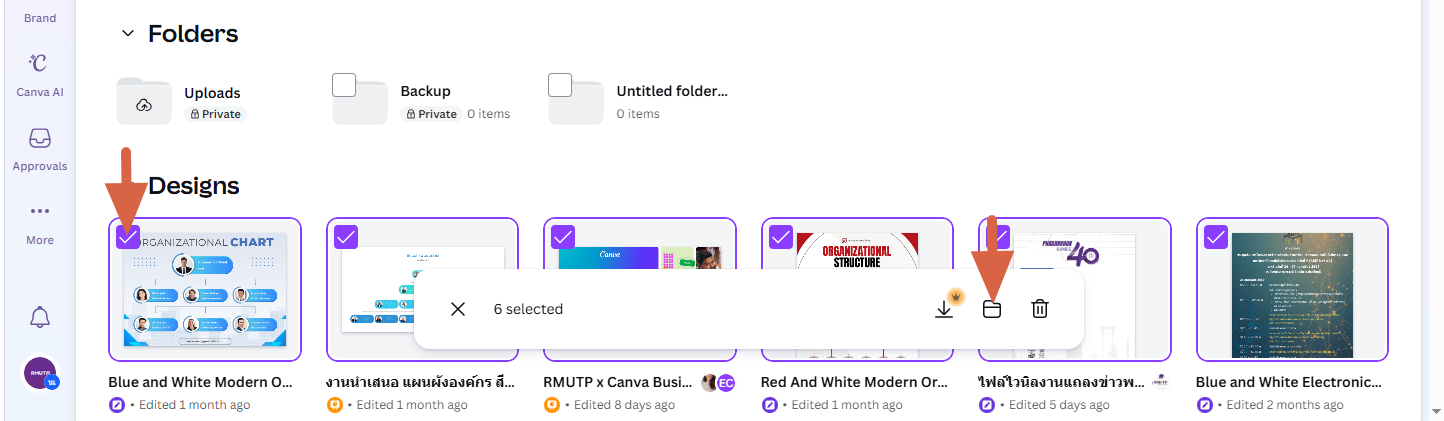Delete selected designs with the trash icon
Viewport: 1444px width, 421px height.
1040,309
